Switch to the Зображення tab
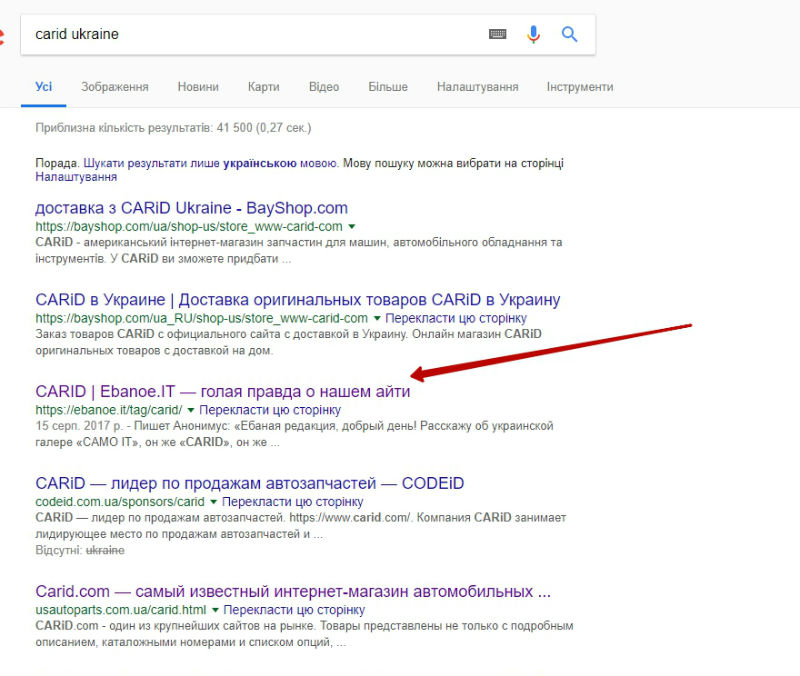Image resolution: width=800 pixels, height=676 pixels. point(115,87)
